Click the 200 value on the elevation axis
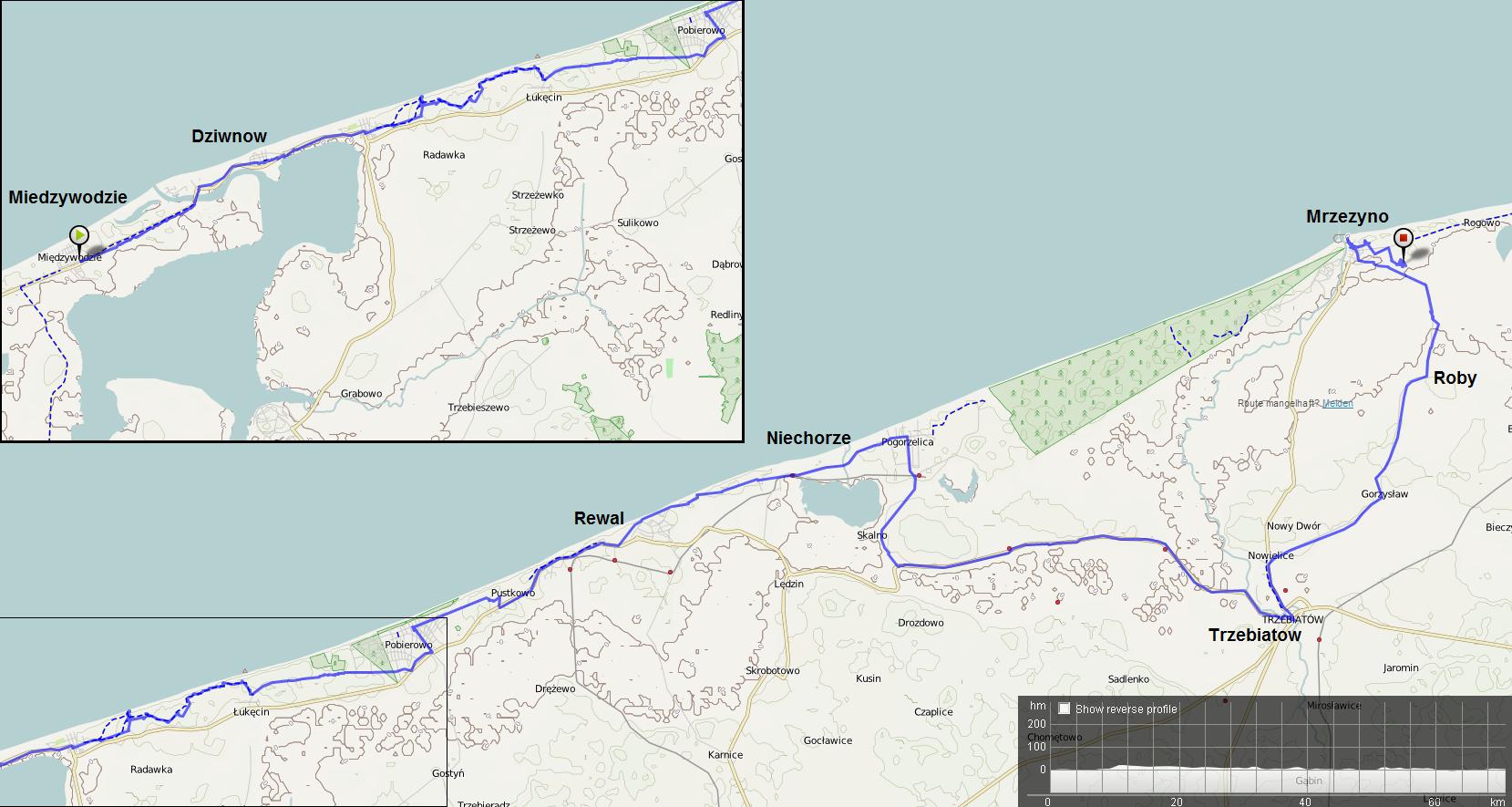The width and height of the screenshot is (1512, 807). pyautogui.click(x=1036, y=724)
